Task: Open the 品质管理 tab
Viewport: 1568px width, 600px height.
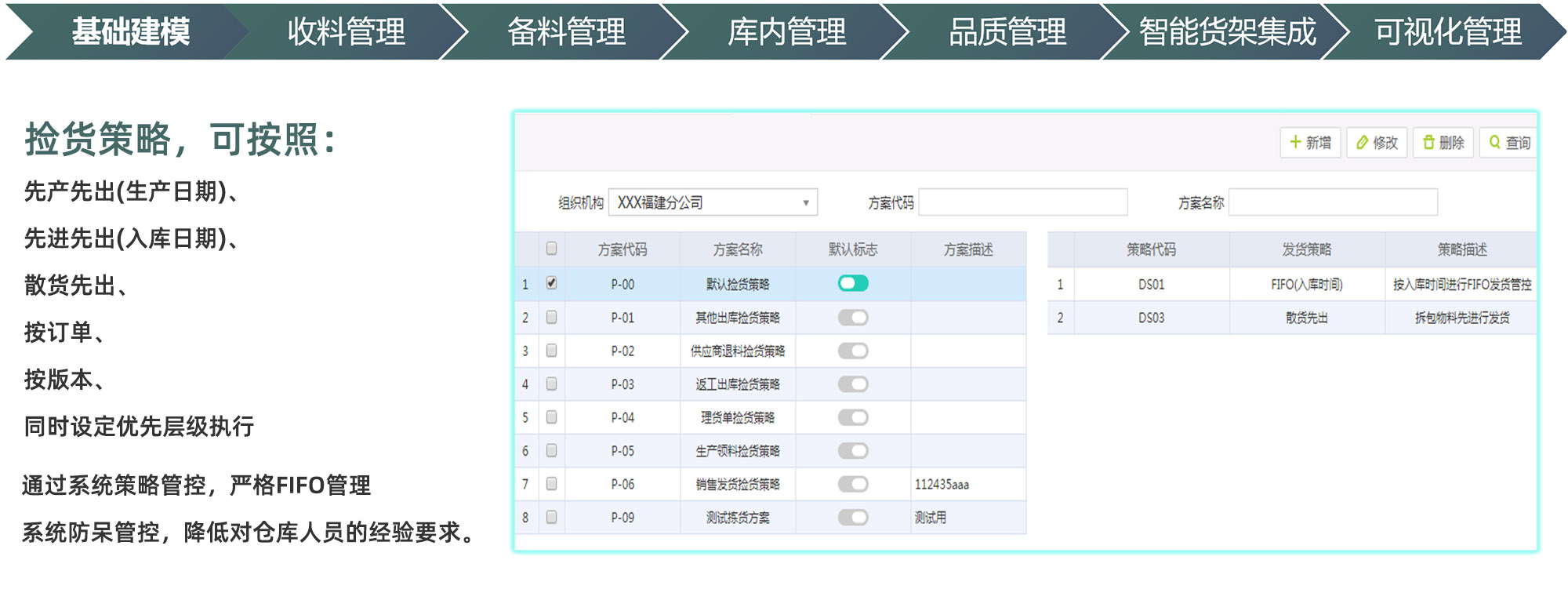Action: [x=1007, y=32]
